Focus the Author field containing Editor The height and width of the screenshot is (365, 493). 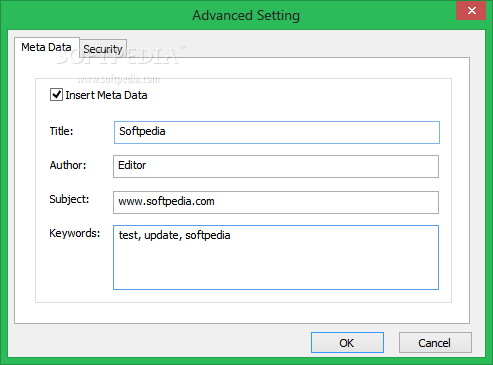[x=276, y=166]
